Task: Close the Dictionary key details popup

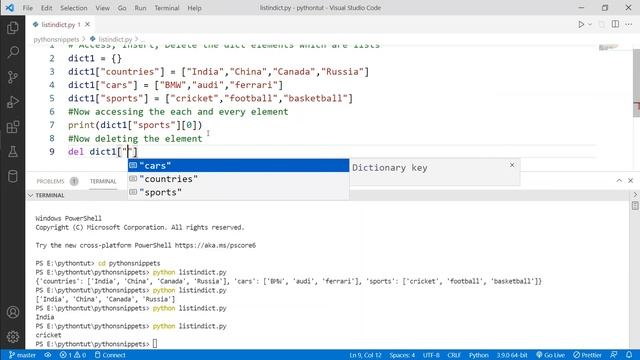Action: tap(512, 165)
